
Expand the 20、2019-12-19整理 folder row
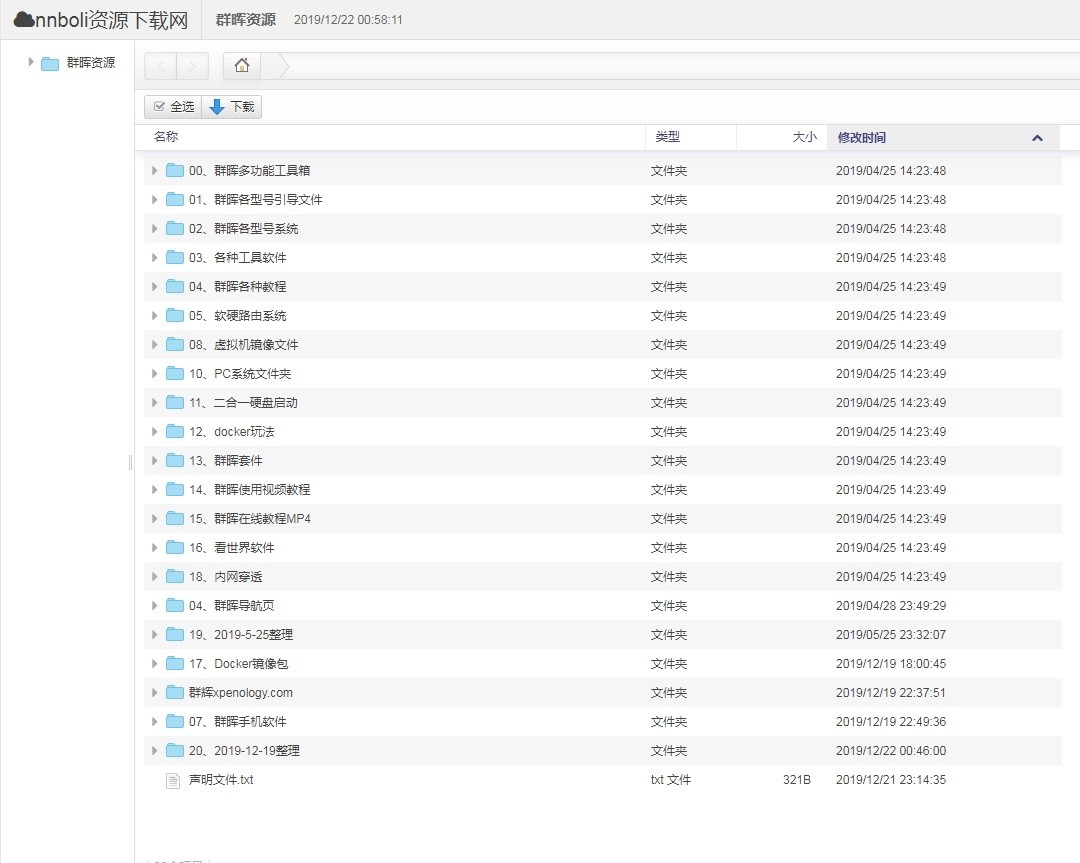point(154,750)
